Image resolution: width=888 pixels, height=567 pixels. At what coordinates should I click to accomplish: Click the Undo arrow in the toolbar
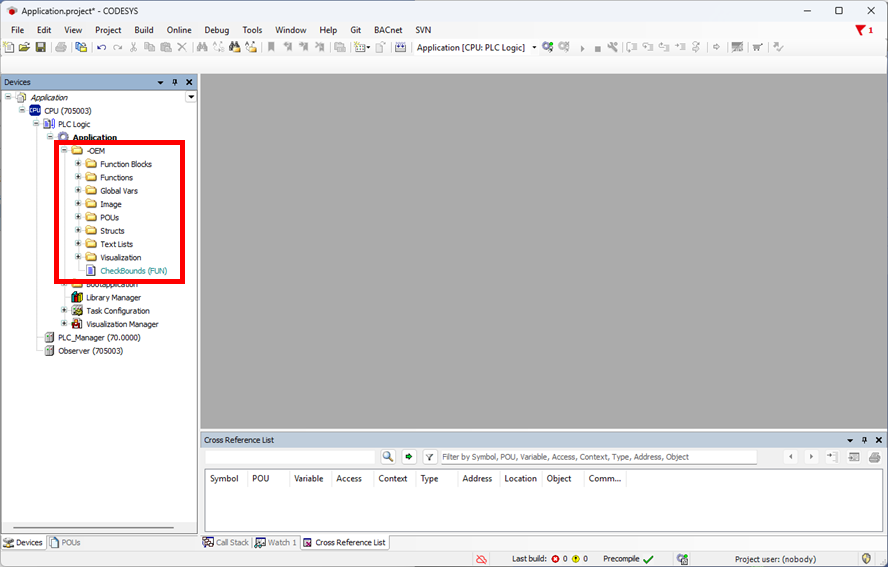pyautogui.click(x=101, y=47)
